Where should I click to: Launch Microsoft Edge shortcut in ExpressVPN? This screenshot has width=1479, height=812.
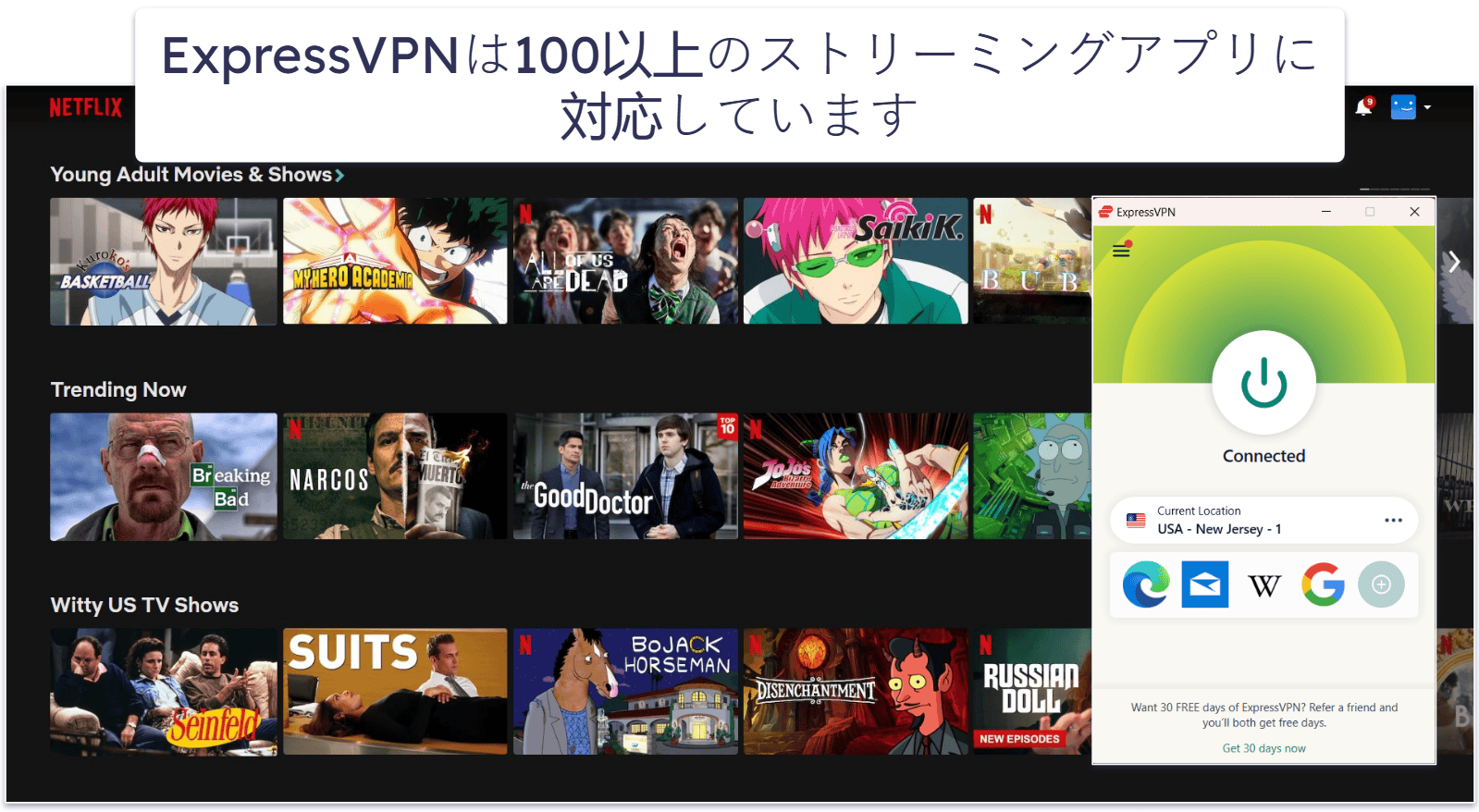tap(1146, 584)
